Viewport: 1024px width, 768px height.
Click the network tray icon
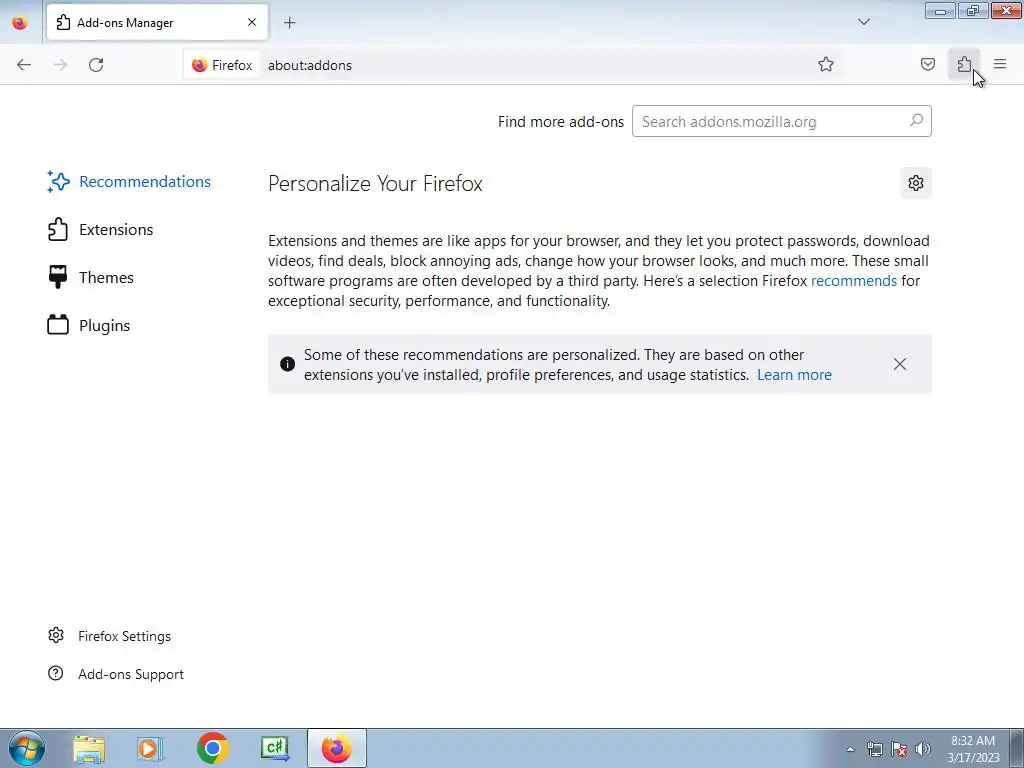pos(874,749)
